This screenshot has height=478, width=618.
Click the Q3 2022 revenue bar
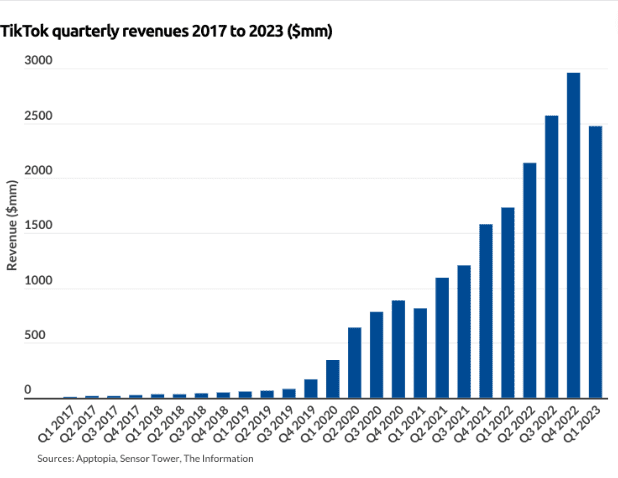551,257
